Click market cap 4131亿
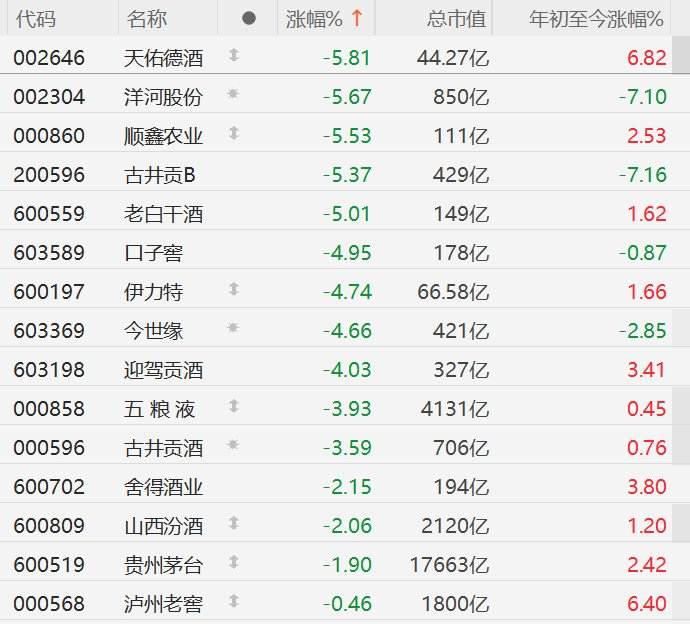This screenshot has height=624, width=690. tap(455, 409)
